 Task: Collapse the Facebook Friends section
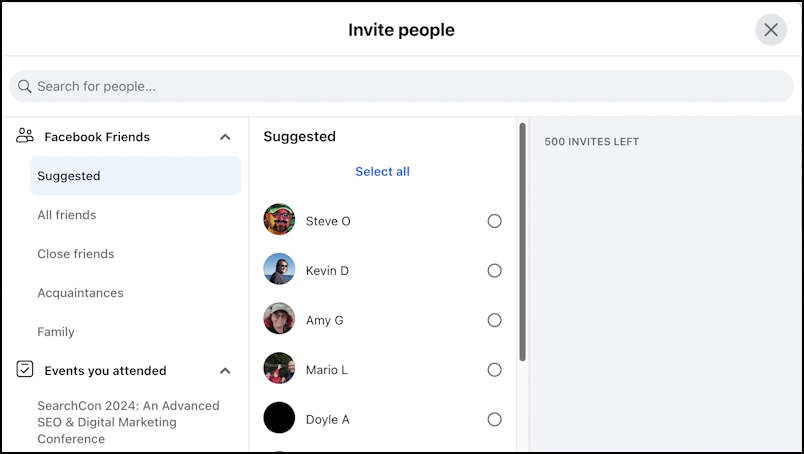tap(225, 137)
